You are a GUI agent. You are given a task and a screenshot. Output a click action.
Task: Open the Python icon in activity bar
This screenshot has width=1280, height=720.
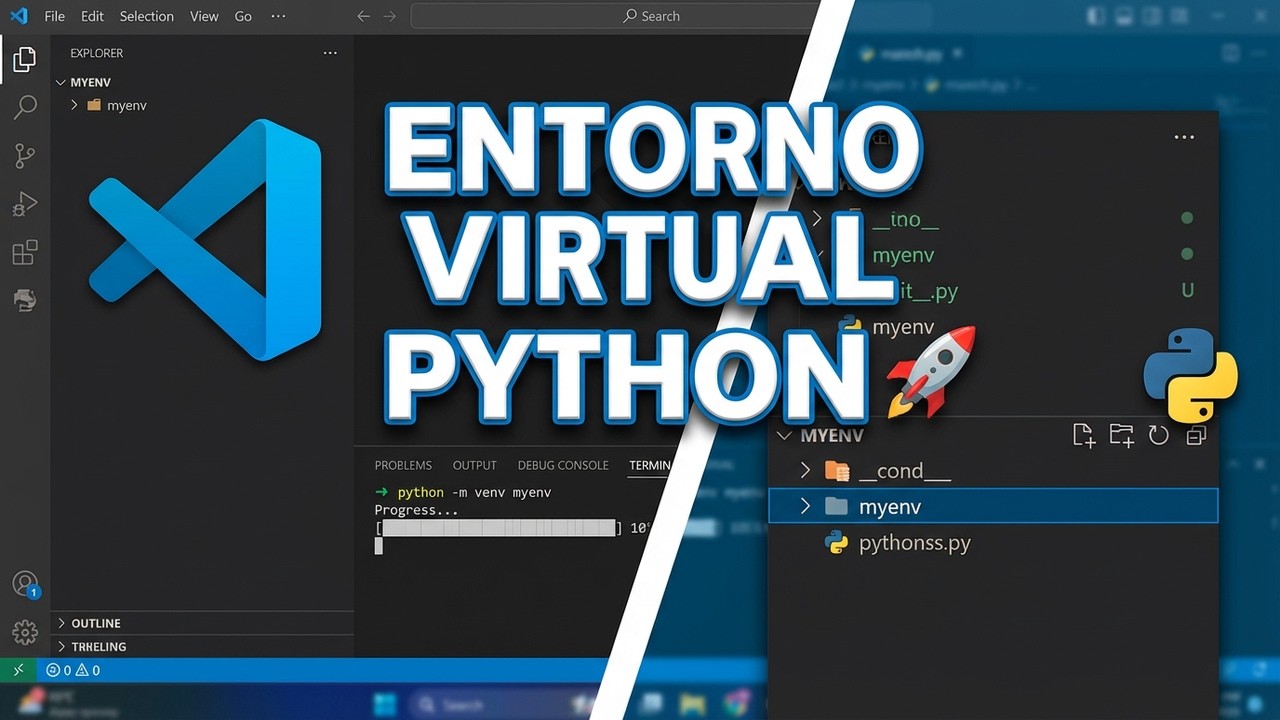(25, 300)
